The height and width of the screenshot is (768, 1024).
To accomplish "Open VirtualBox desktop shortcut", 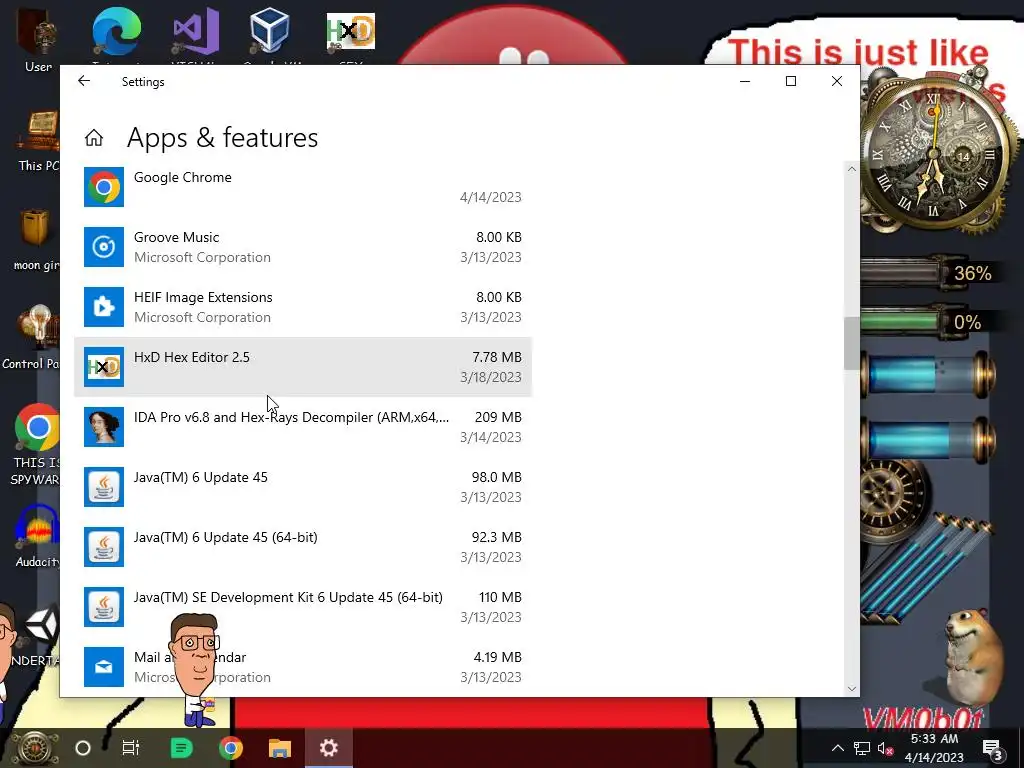I will 269,33.
